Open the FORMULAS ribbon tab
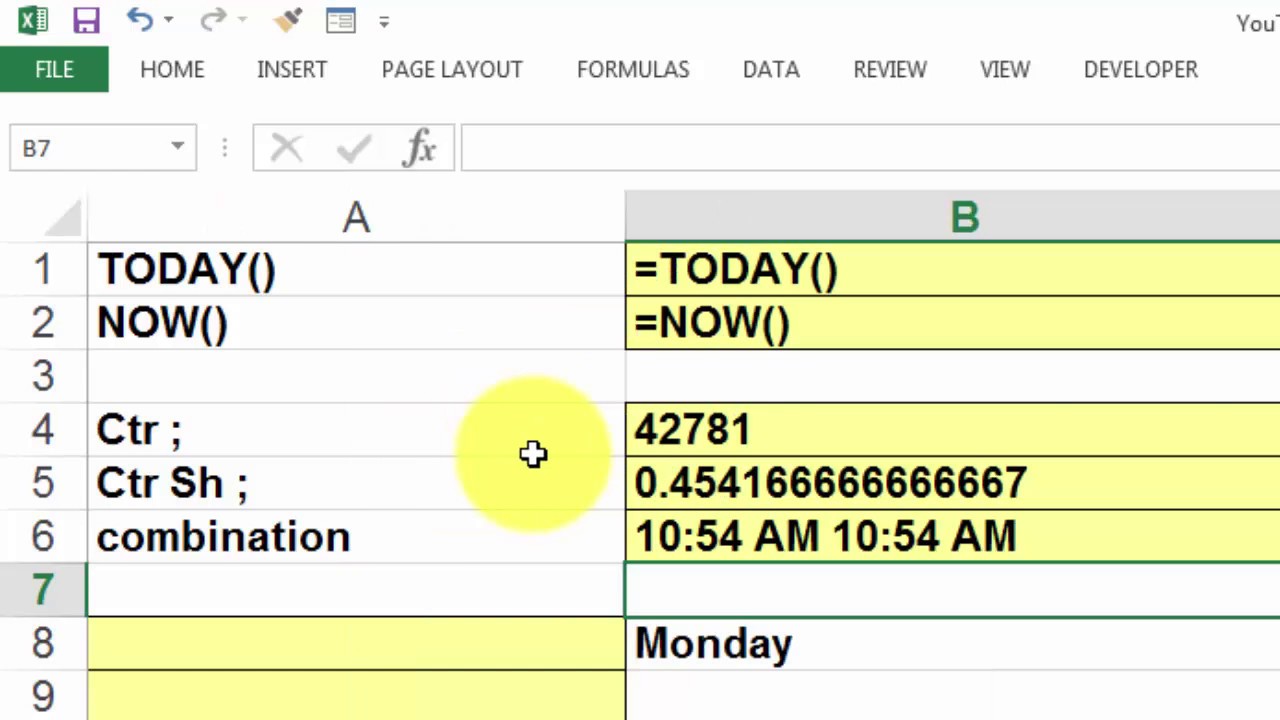The height and width of the screenshot is (720, 1280). click(633, 70)
